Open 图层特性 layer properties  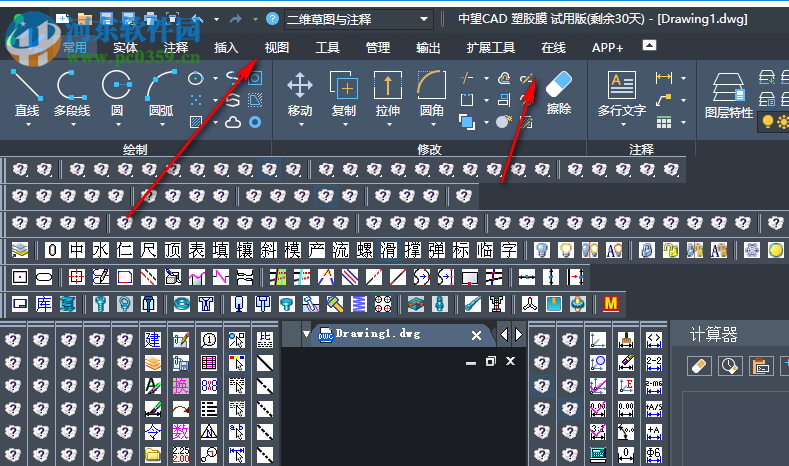(x=729, y=96)
